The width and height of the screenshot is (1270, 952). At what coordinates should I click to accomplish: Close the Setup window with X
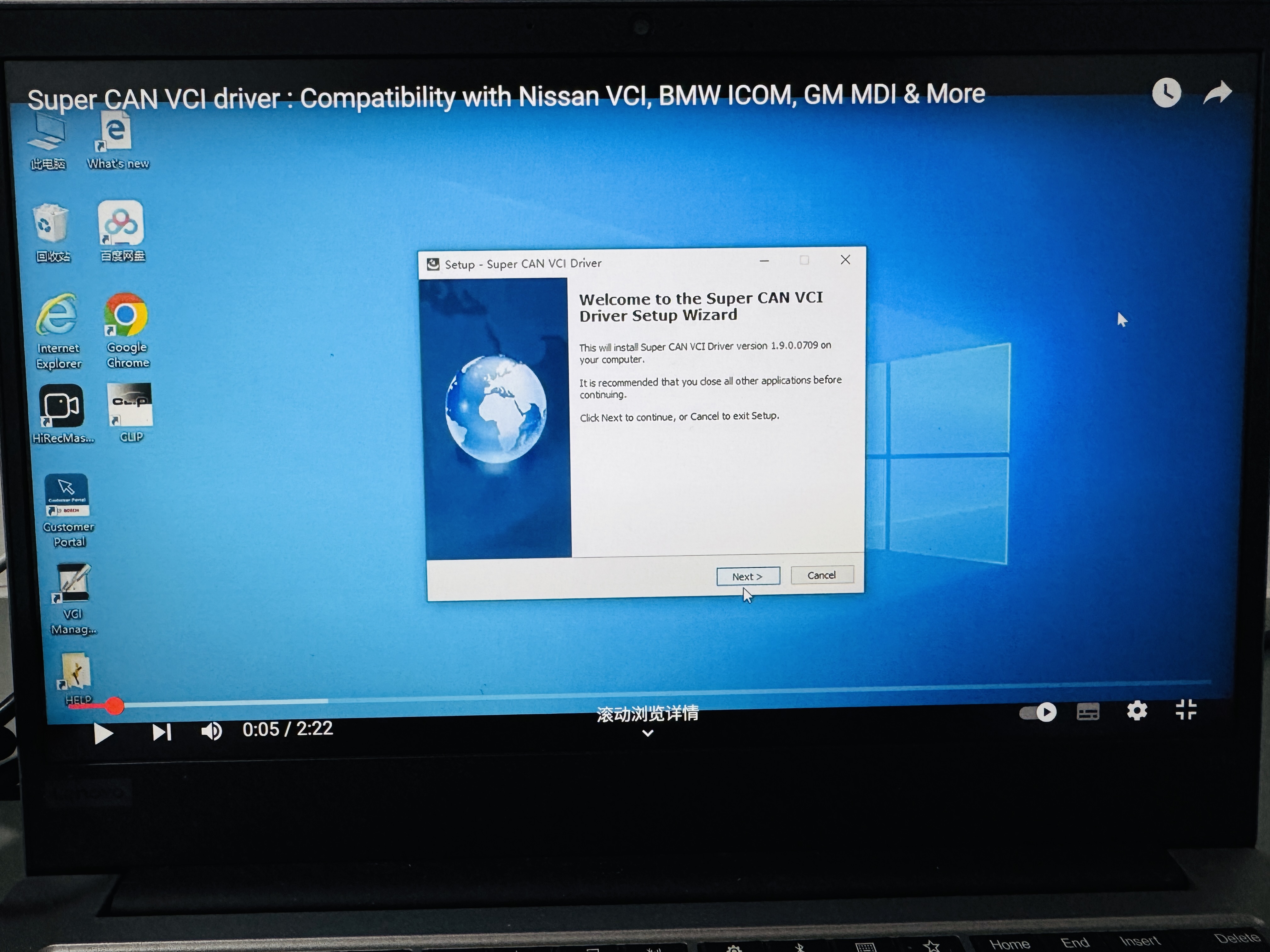[845, 260]
